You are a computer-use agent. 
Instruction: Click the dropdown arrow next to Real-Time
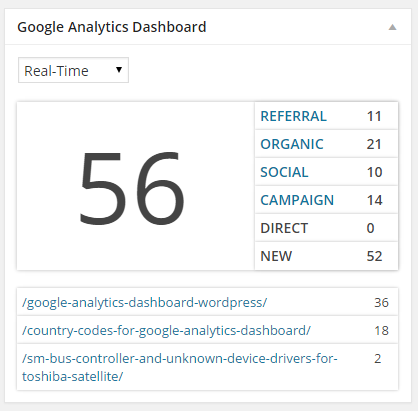click(119, 70)
